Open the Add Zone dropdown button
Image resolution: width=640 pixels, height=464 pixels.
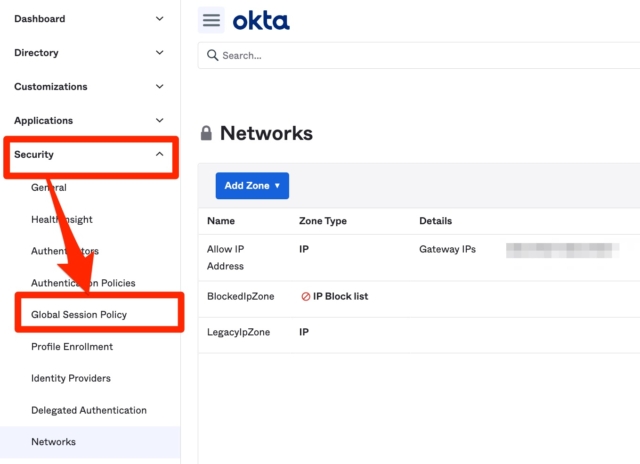click(x=252, y=186)
